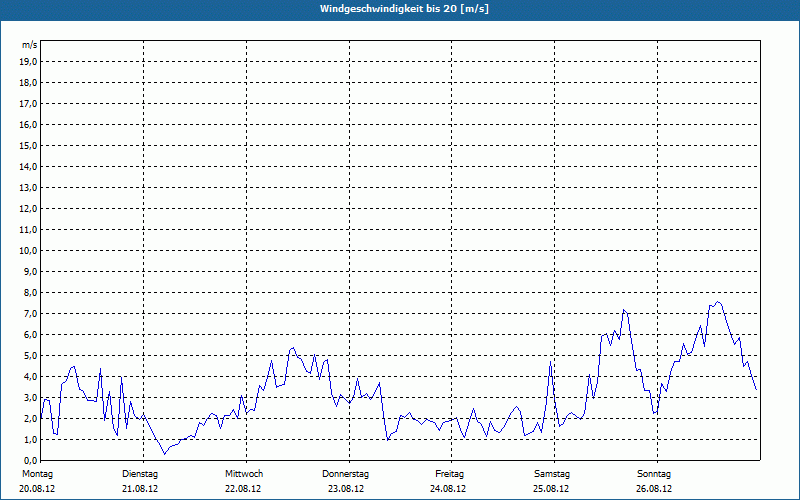The image size is (800, 500).
Task: Select the 18,0 axis value
Action: pos(28,83)
